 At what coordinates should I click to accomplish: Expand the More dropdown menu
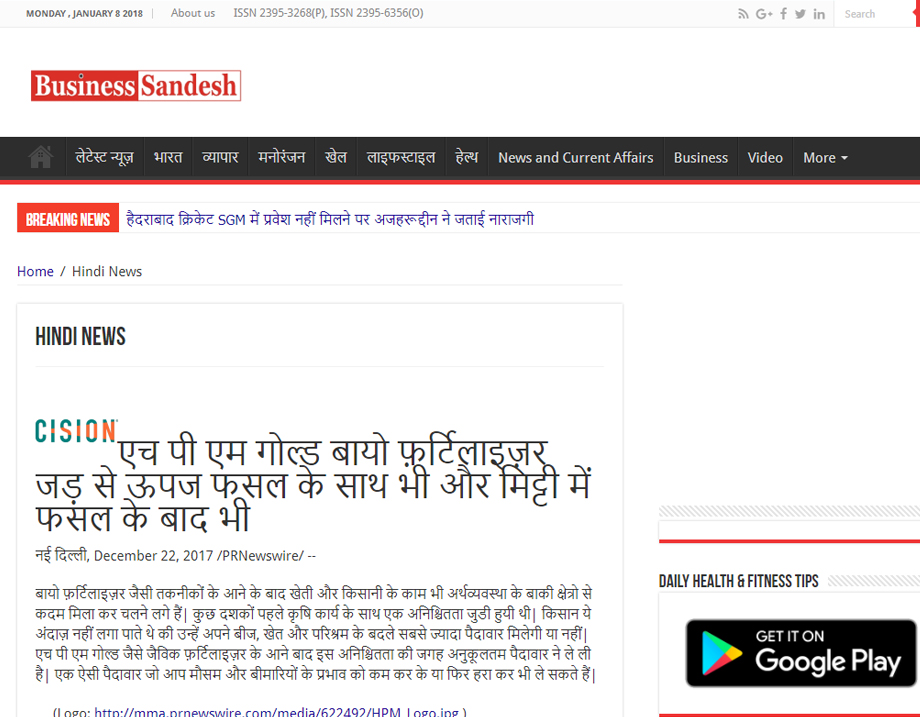coord(825,158)
